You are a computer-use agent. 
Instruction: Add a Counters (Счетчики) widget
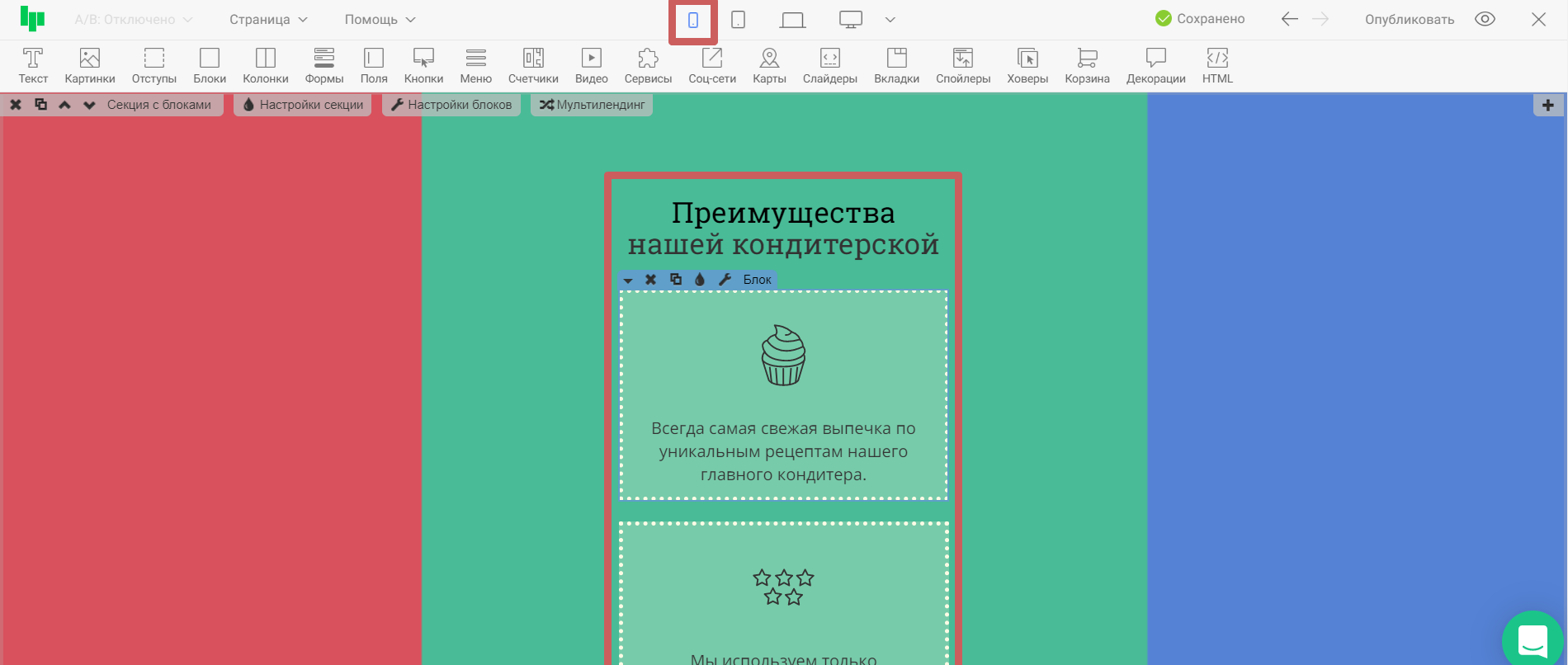(533, 66)
